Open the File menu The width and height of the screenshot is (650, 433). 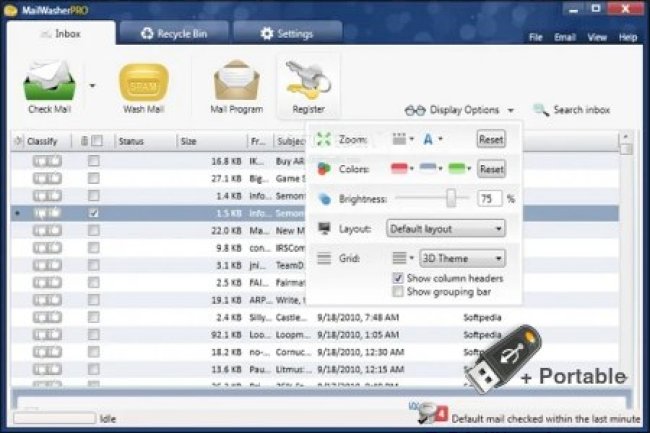[x=536, y=37]
